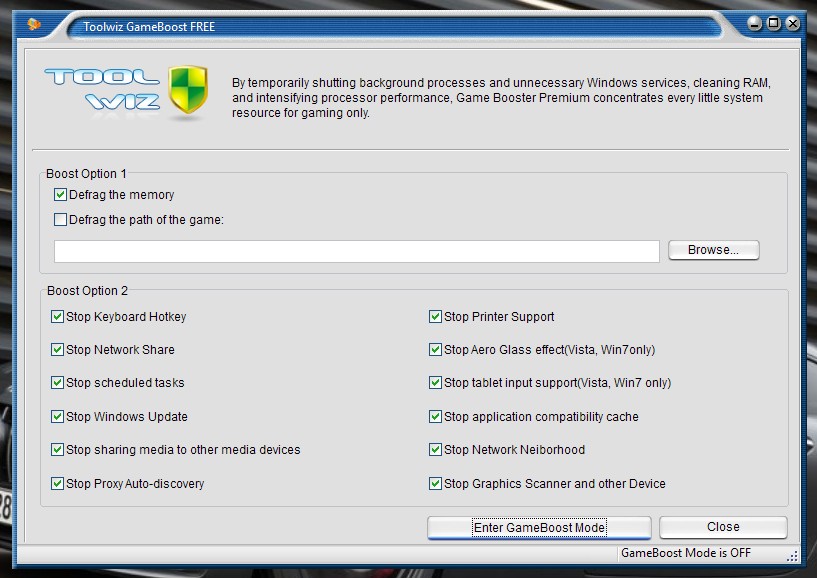Click the 'Boost Option 1' group label
The height and width of the screenshot is (578, 817).
(x=86, y=174)
